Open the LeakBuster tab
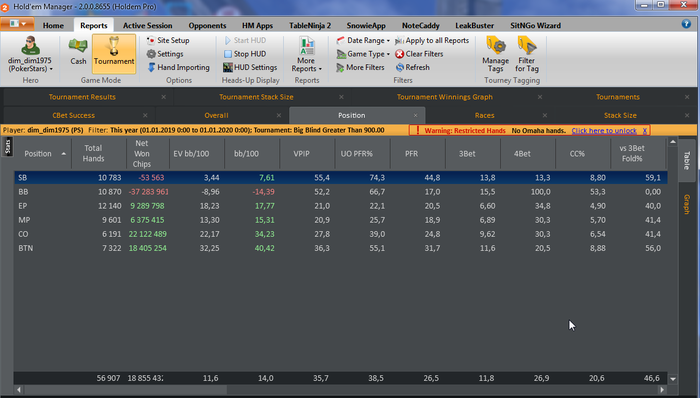Image resolution: width=700 pixels, height=398 pixels. (x=475, y=25)
